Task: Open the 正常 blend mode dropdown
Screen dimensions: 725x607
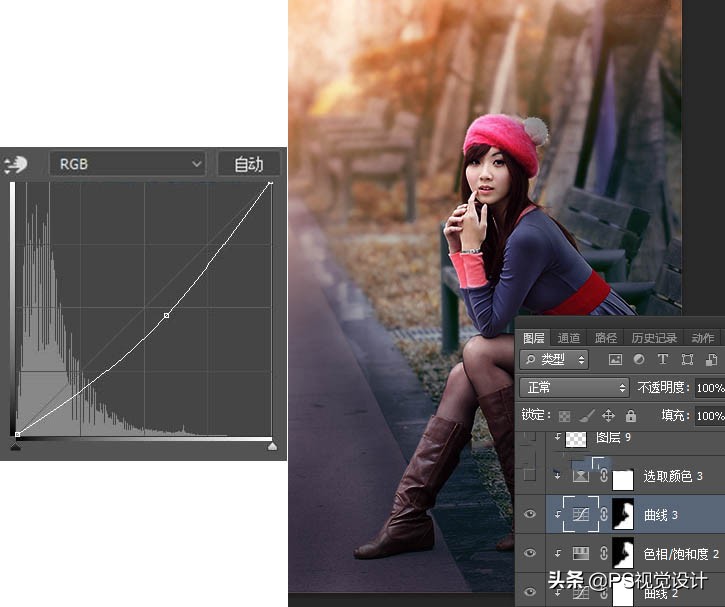Action: (x=574, y=387)
